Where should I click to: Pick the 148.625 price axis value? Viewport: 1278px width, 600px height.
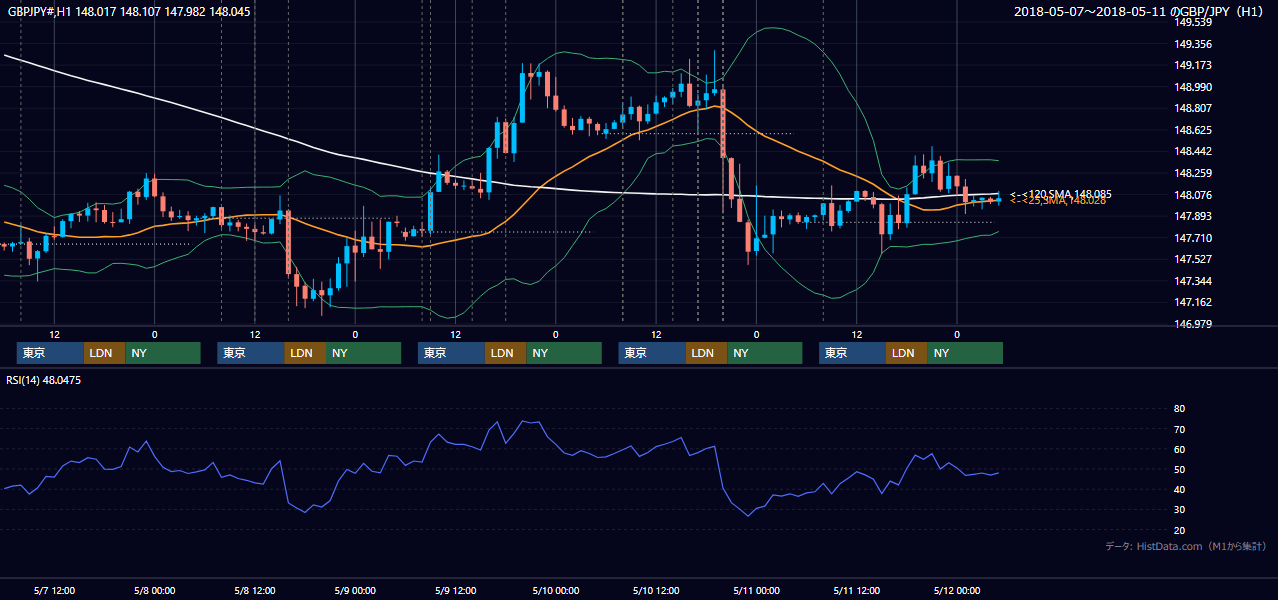coord(1192,130)
